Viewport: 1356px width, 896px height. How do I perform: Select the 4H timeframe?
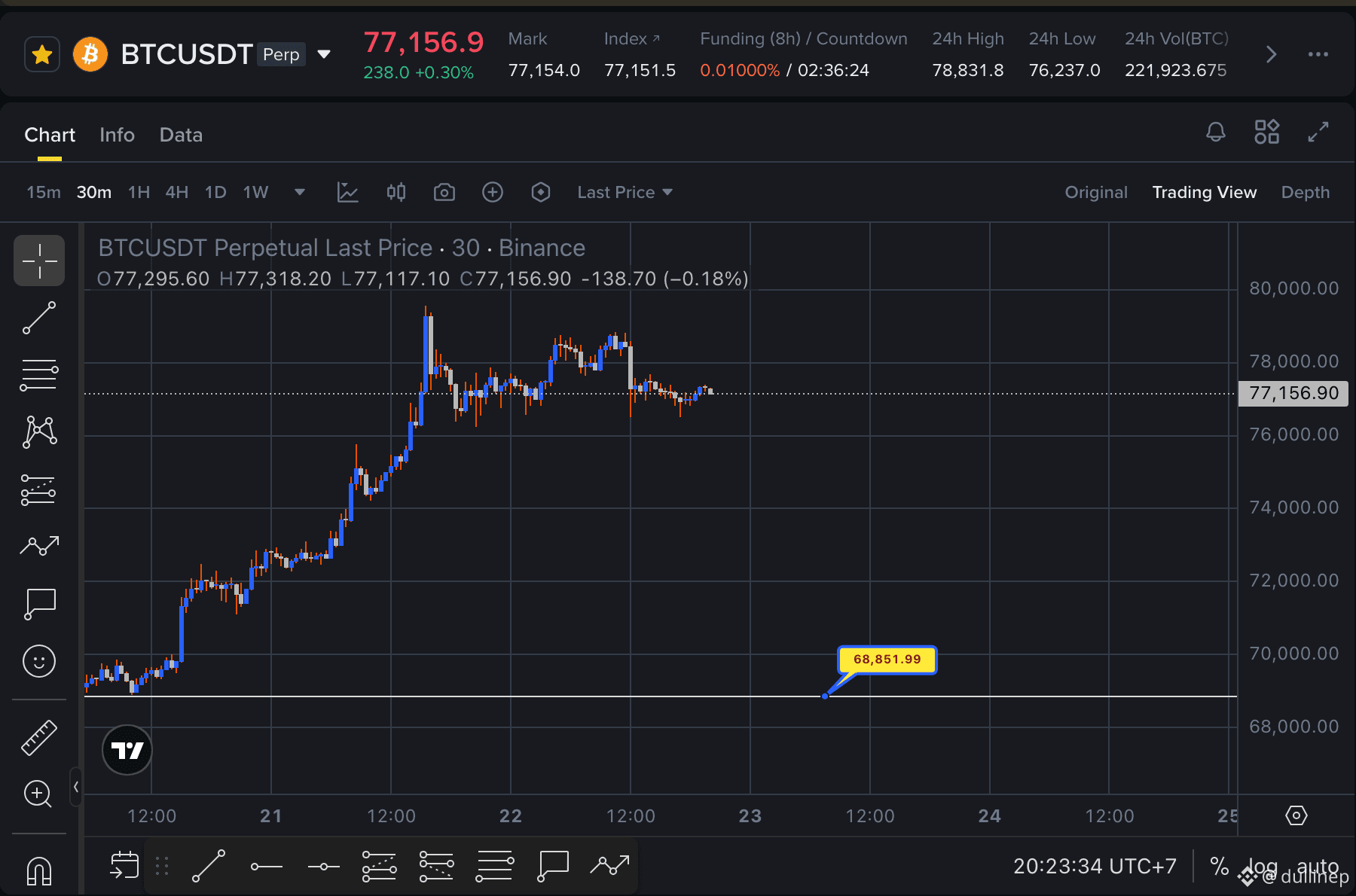point(177,192)
